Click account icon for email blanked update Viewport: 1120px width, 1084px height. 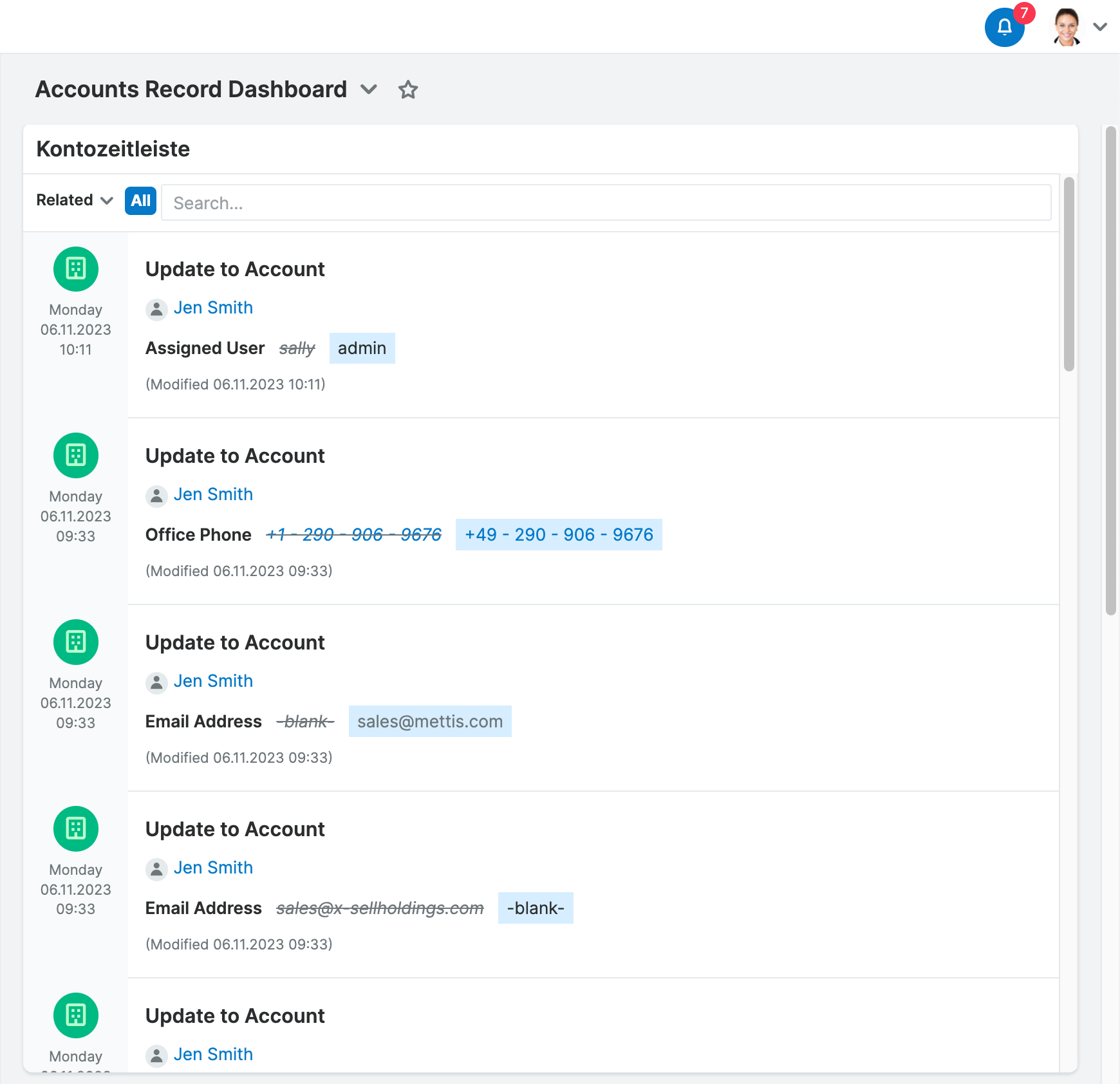tap(76, 829)
